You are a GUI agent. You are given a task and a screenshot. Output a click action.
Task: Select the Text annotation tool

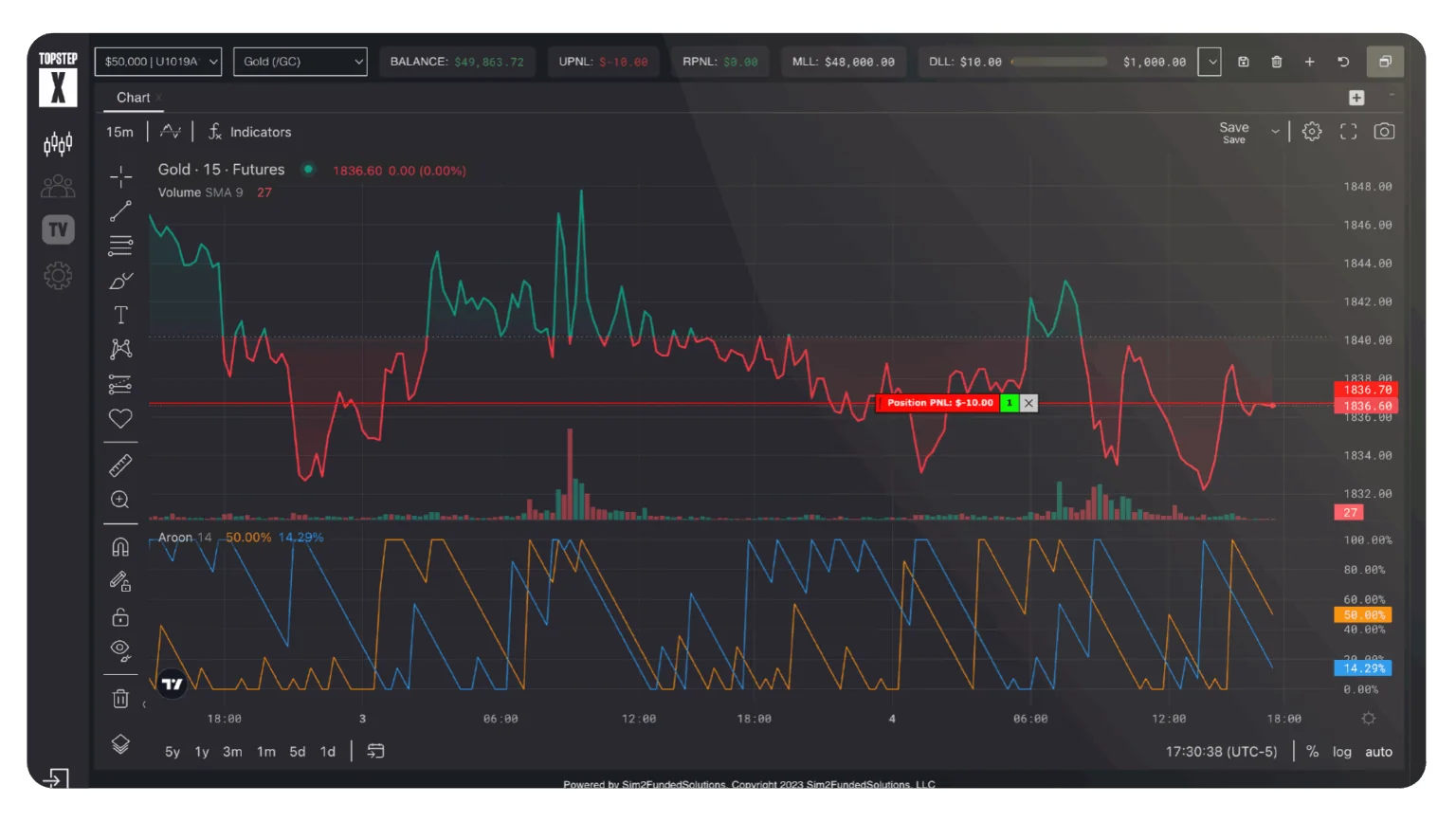click(120, 315)
